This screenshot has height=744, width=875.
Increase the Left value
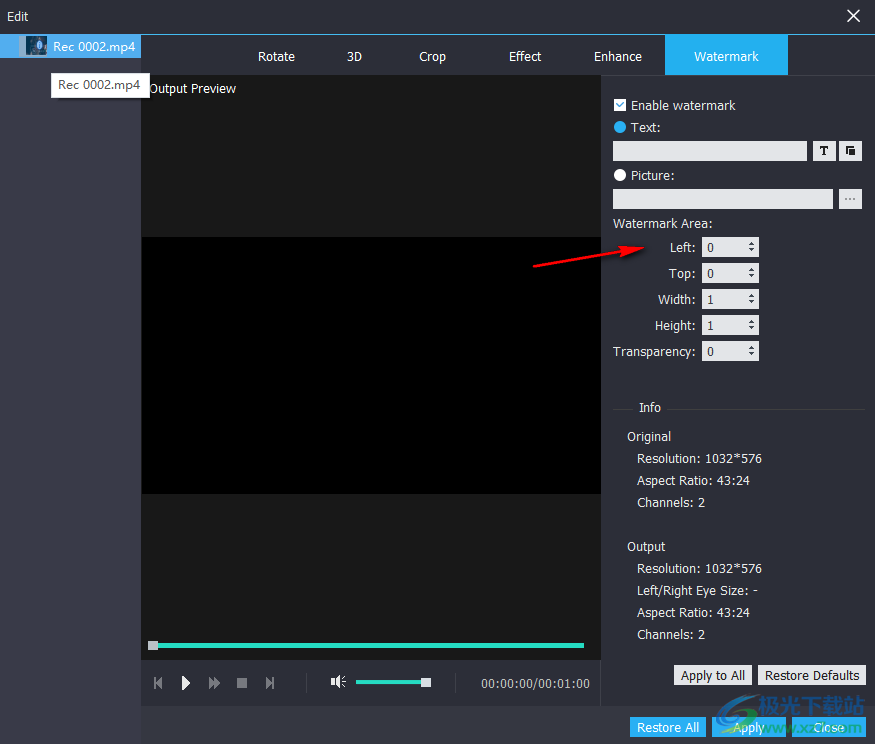tap(751, 243)
